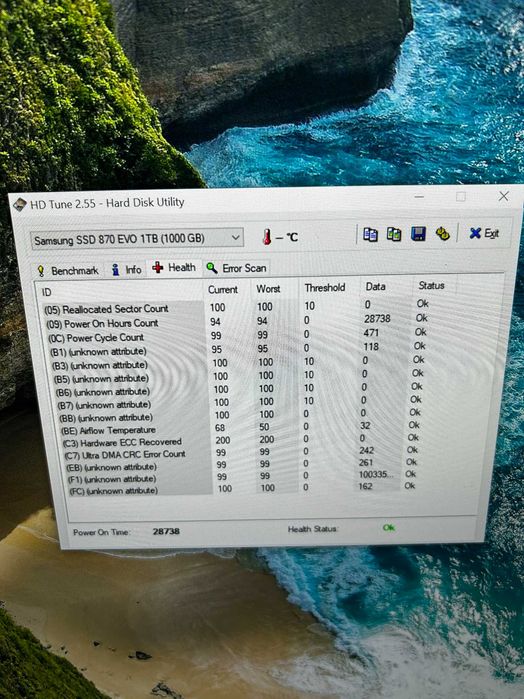Select the (B3) unknown attribute row
The height and width of the screenshot is (699, 524).
[x=237, y=362]
